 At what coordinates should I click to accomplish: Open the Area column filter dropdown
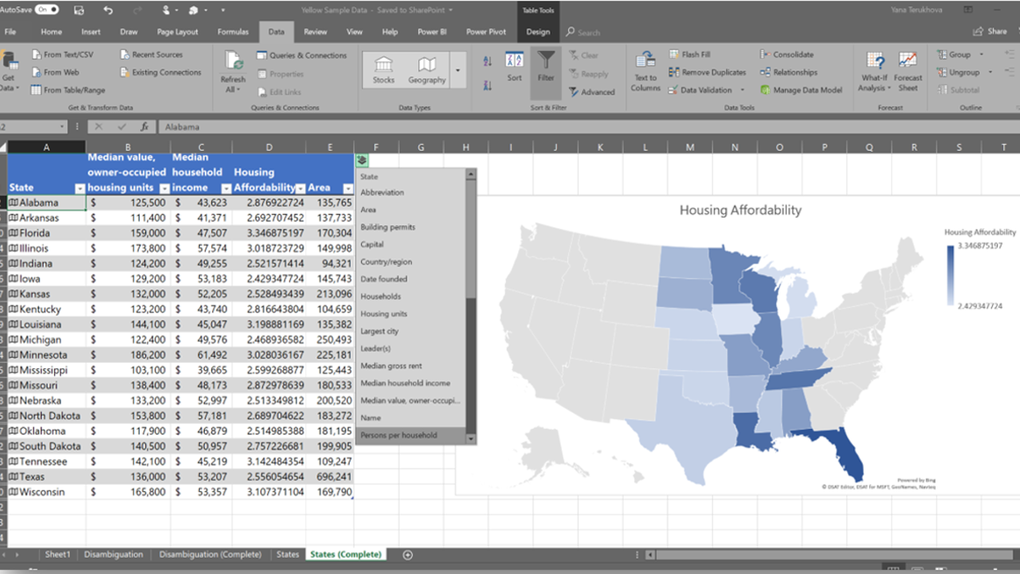(348, 188)
